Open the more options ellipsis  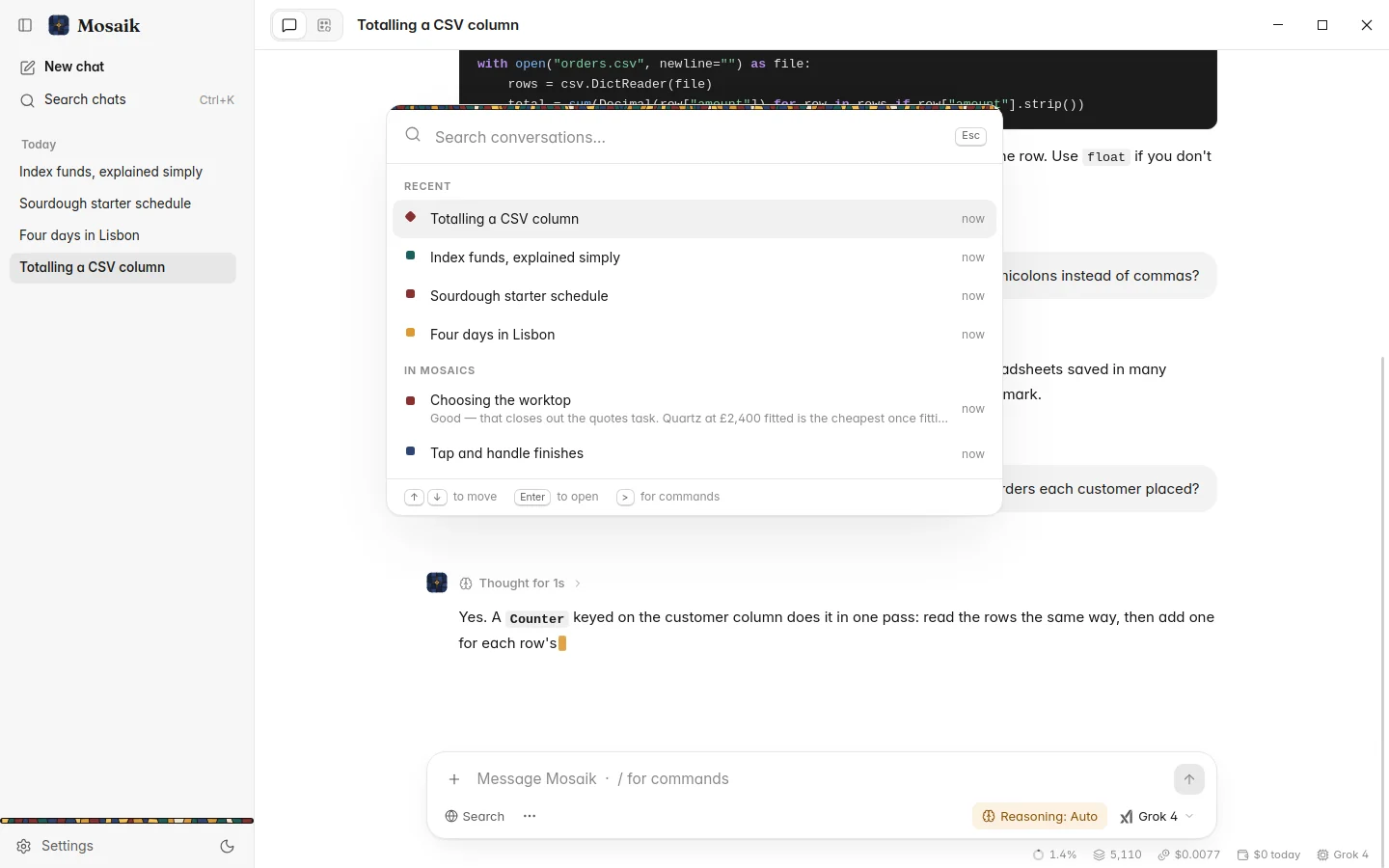(530, 816)
